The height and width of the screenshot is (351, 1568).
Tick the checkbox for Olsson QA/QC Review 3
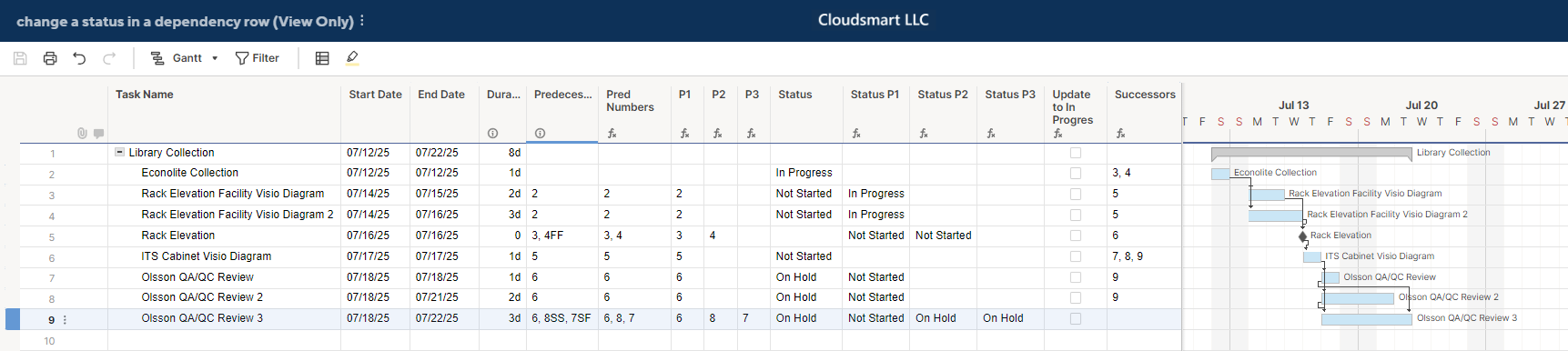1076,318
